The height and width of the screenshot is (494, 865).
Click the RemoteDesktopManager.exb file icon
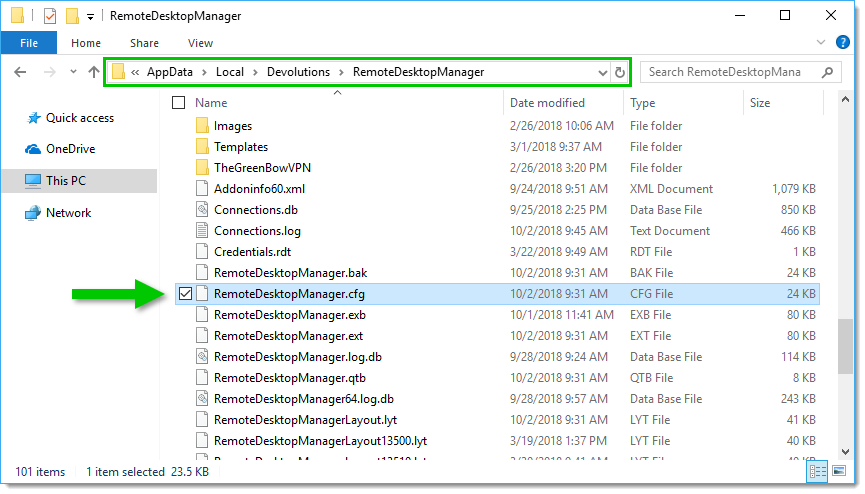[202, 315]
